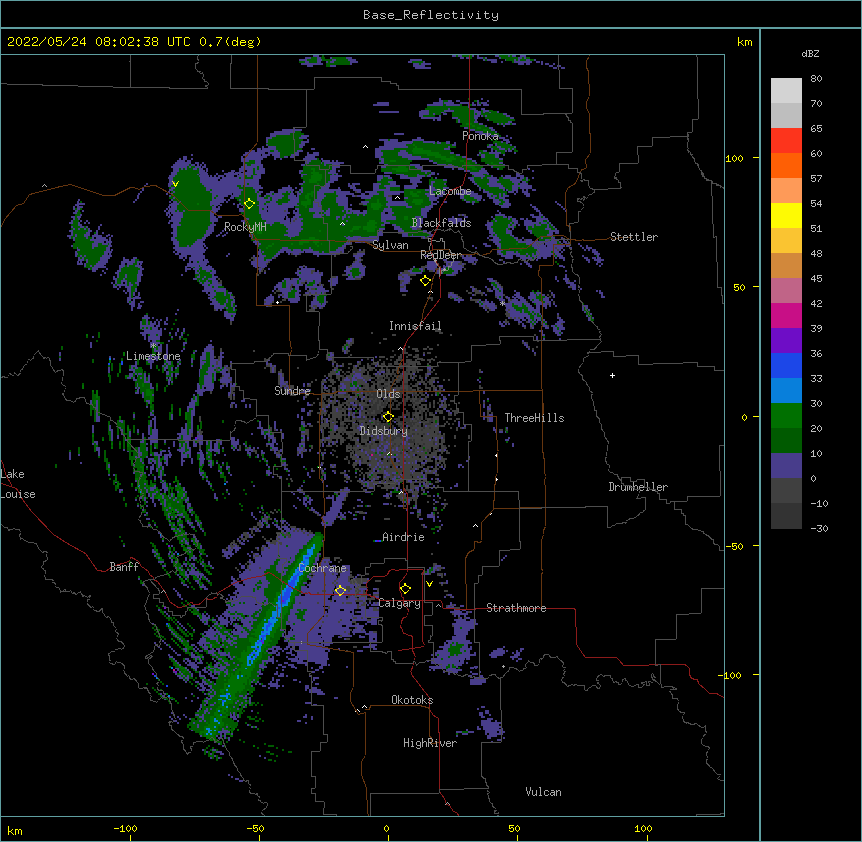
Task: Click the km unit label at top right
Action: pyautogui.click(x=744, y=42)
